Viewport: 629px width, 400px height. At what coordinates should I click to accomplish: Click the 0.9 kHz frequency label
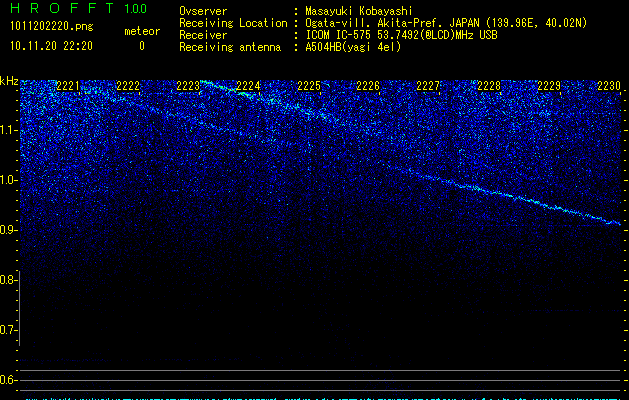click(x=9, y=230)
